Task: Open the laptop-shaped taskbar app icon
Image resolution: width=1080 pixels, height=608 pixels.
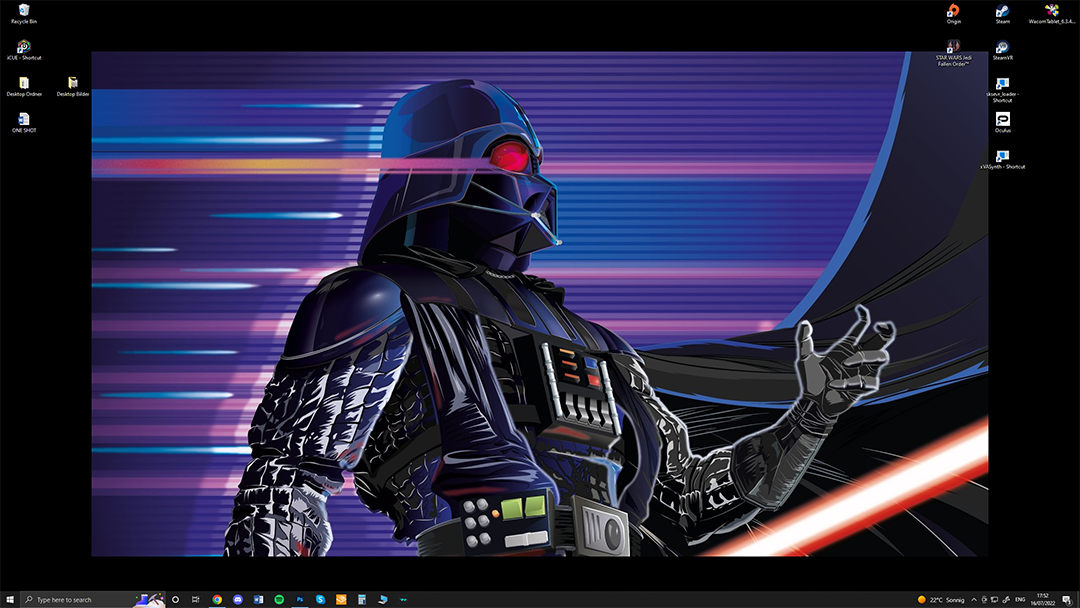Action: (x=382, y=599)
